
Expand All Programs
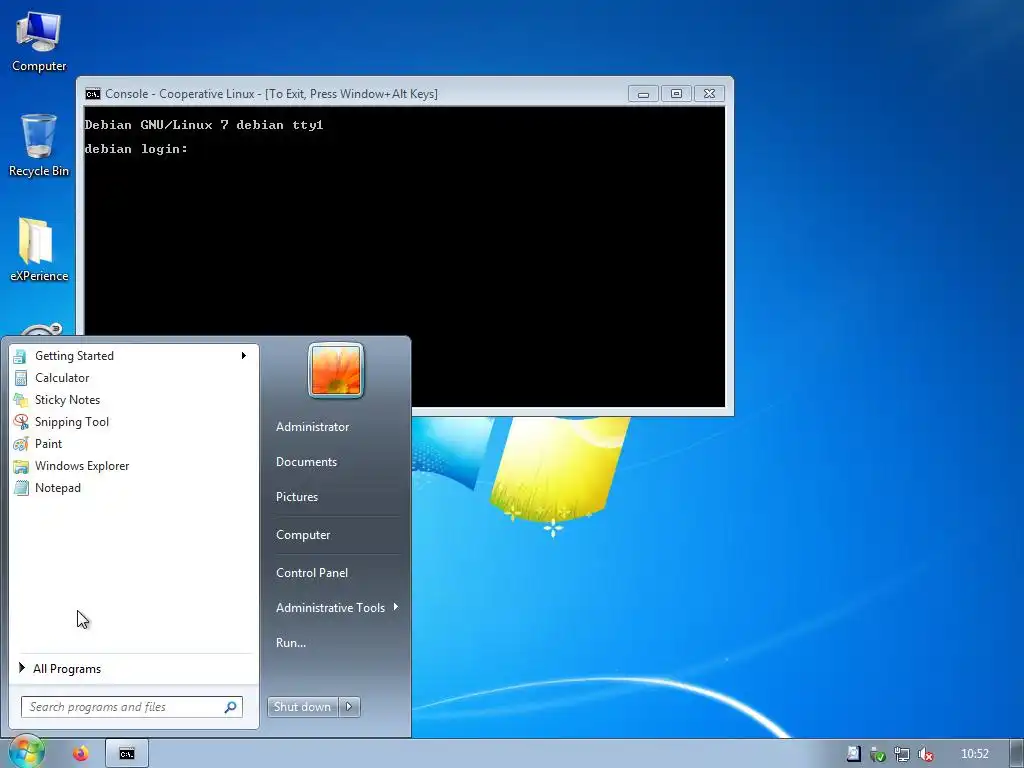pyautogui.click(x=134, y=669)
